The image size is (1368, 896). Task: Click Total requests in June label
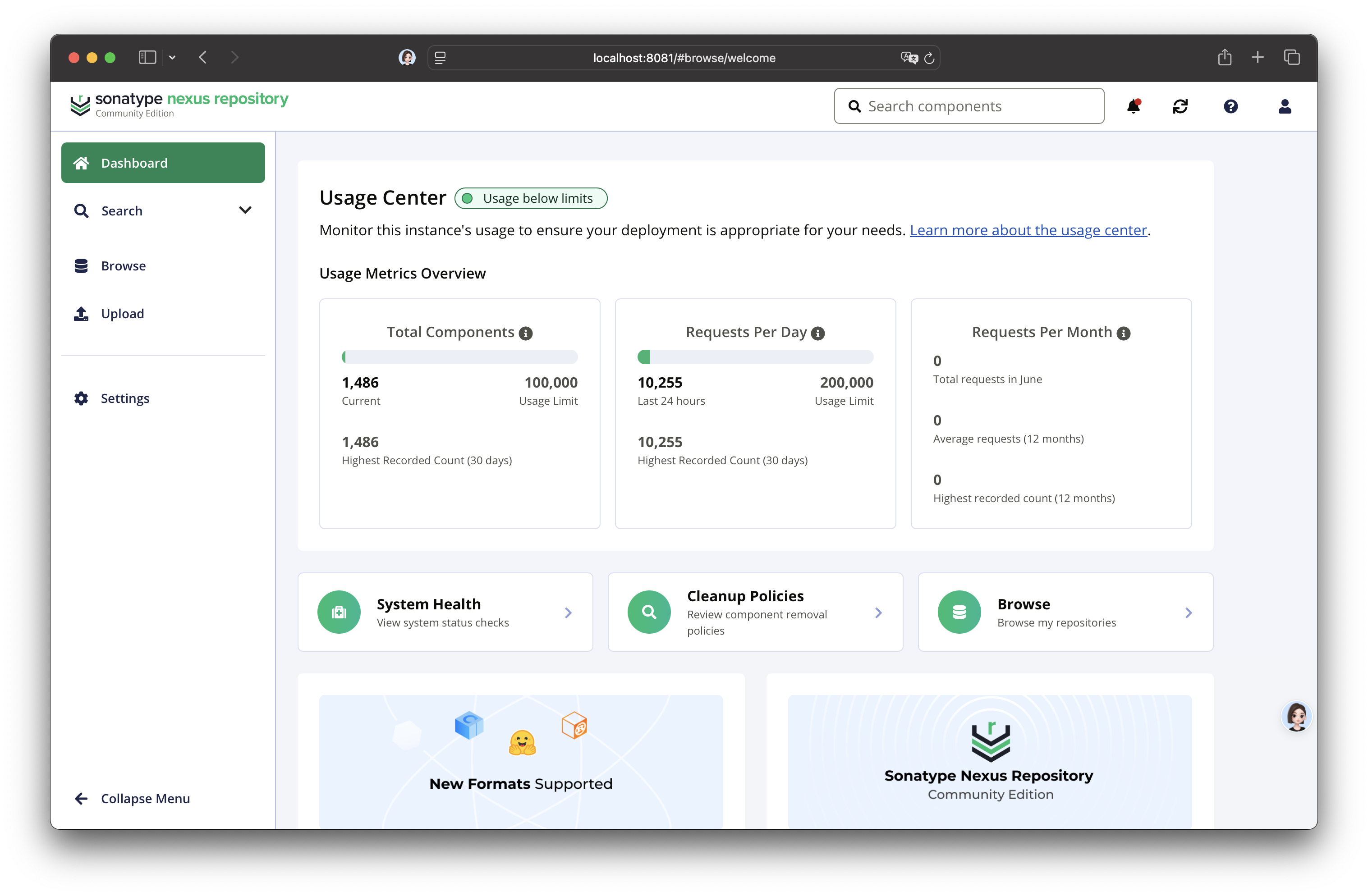987,379
